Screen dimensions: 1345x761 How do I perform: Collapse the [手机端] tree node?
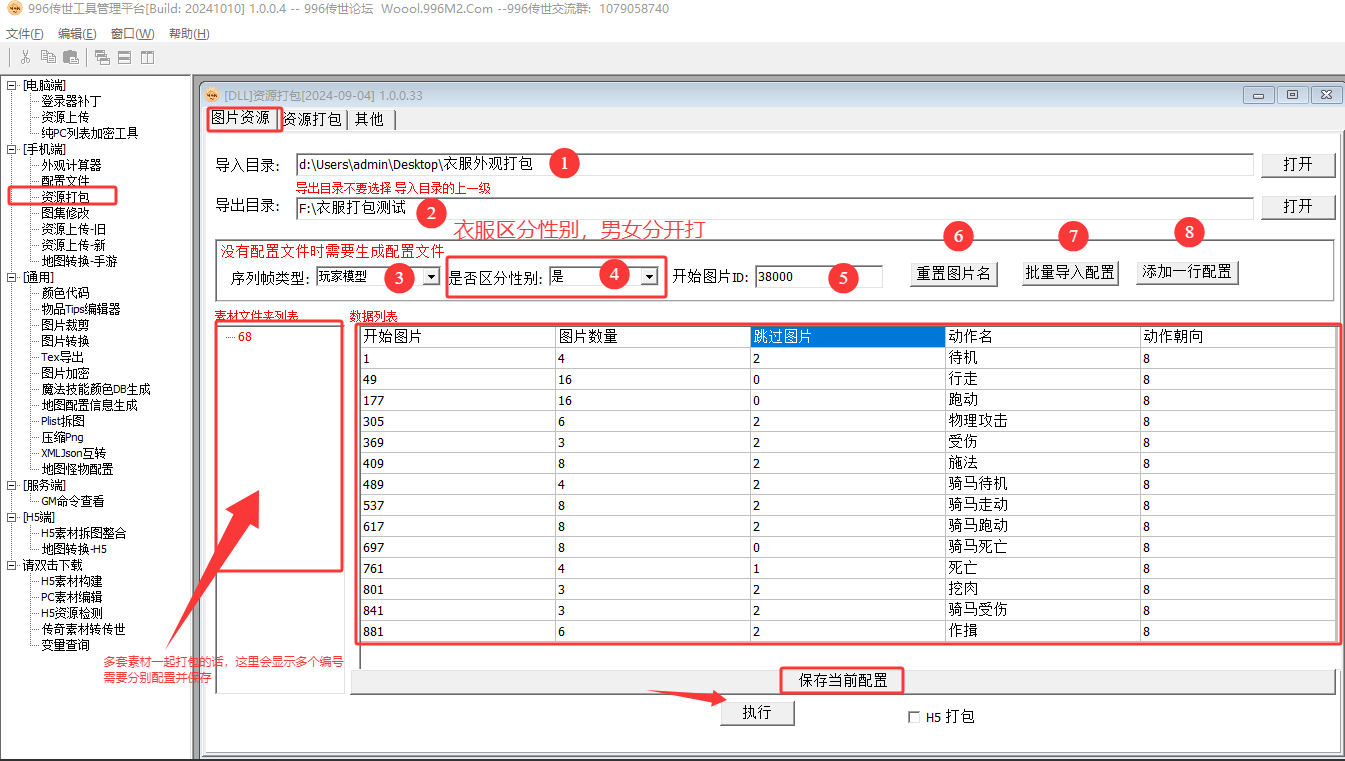[12, 149]
